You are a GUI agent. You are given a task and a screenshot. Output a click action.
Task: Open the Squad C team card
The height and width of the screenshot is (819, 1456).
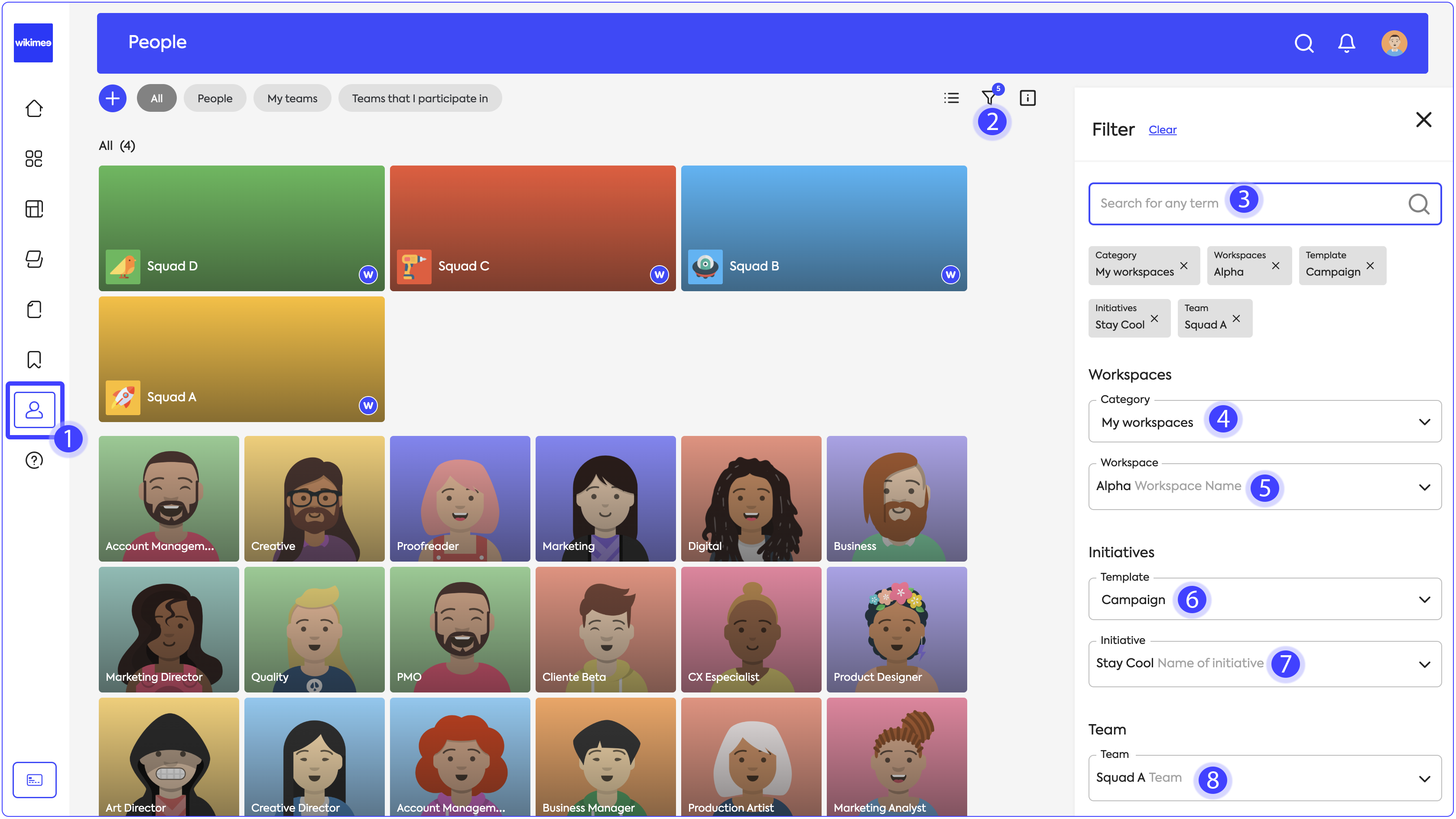[x=533, y=228]
